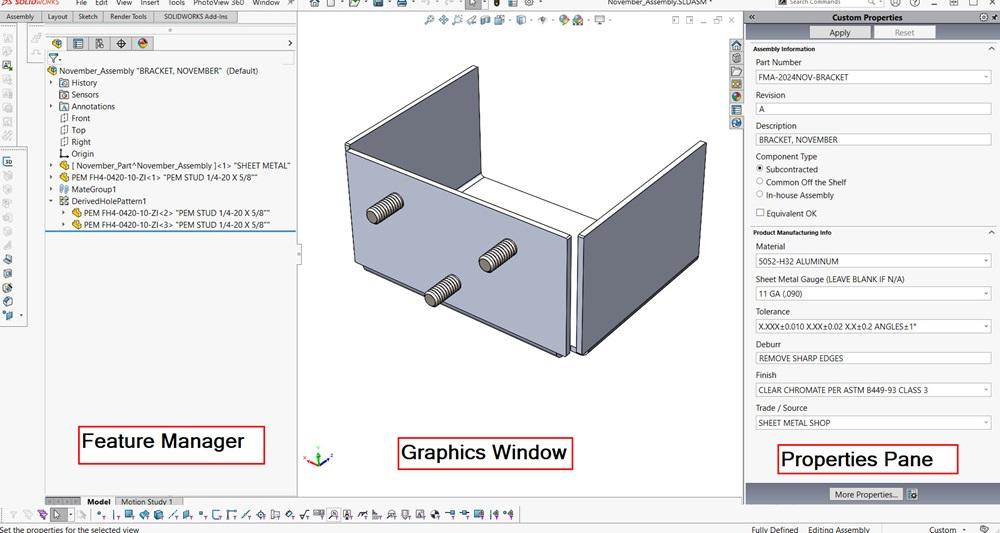
Task: Enable the Equivalent OK checkbox
Action: click(760, 213)
